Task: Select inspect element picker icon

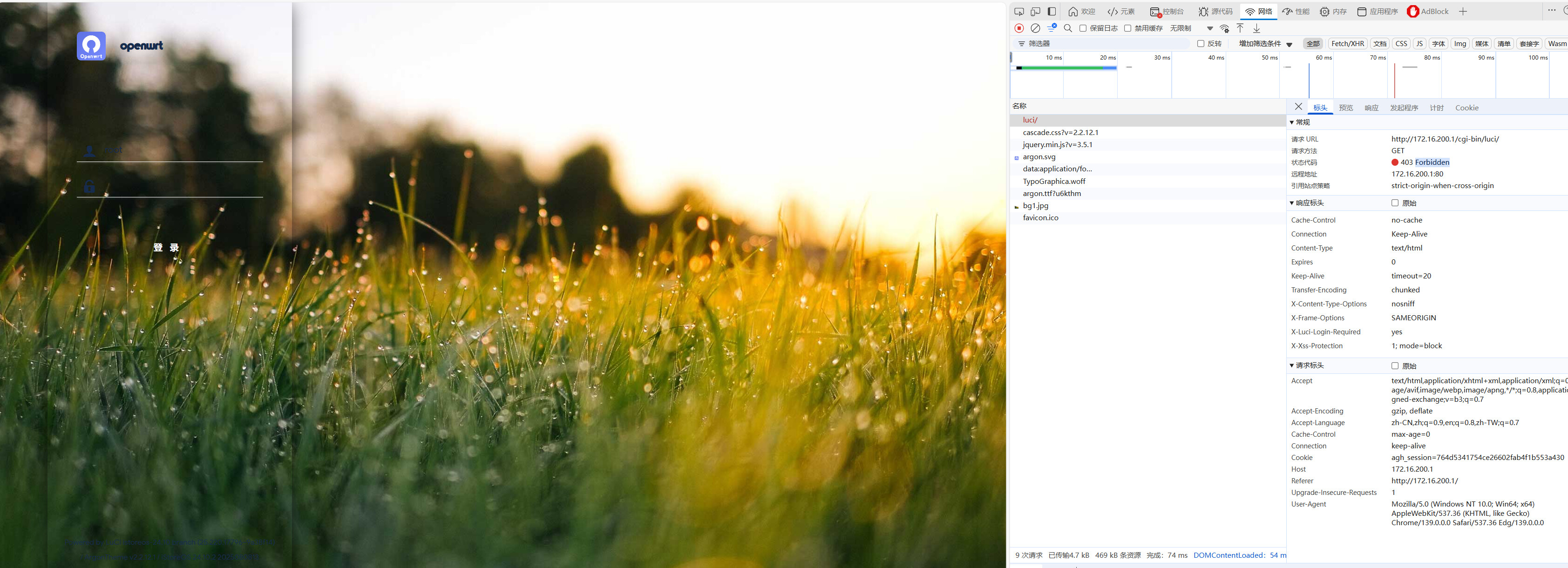Action: pos(1019,12)
